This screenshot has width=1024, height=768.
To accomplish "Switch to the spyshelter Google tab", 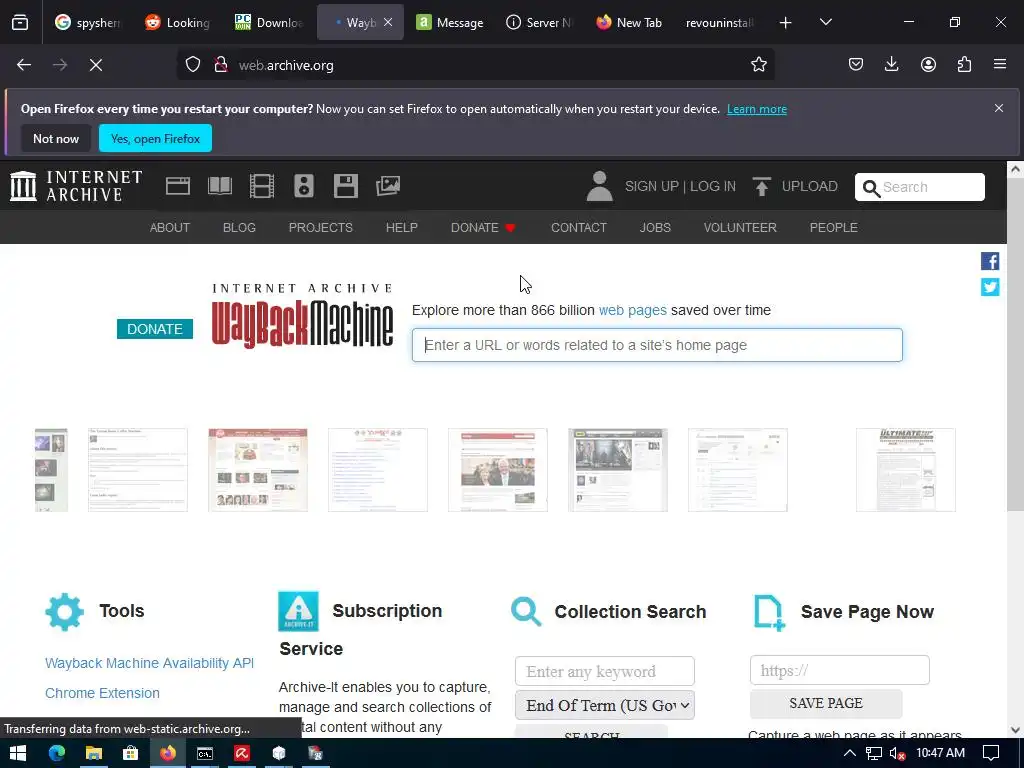I will click(x=88, y=22).
